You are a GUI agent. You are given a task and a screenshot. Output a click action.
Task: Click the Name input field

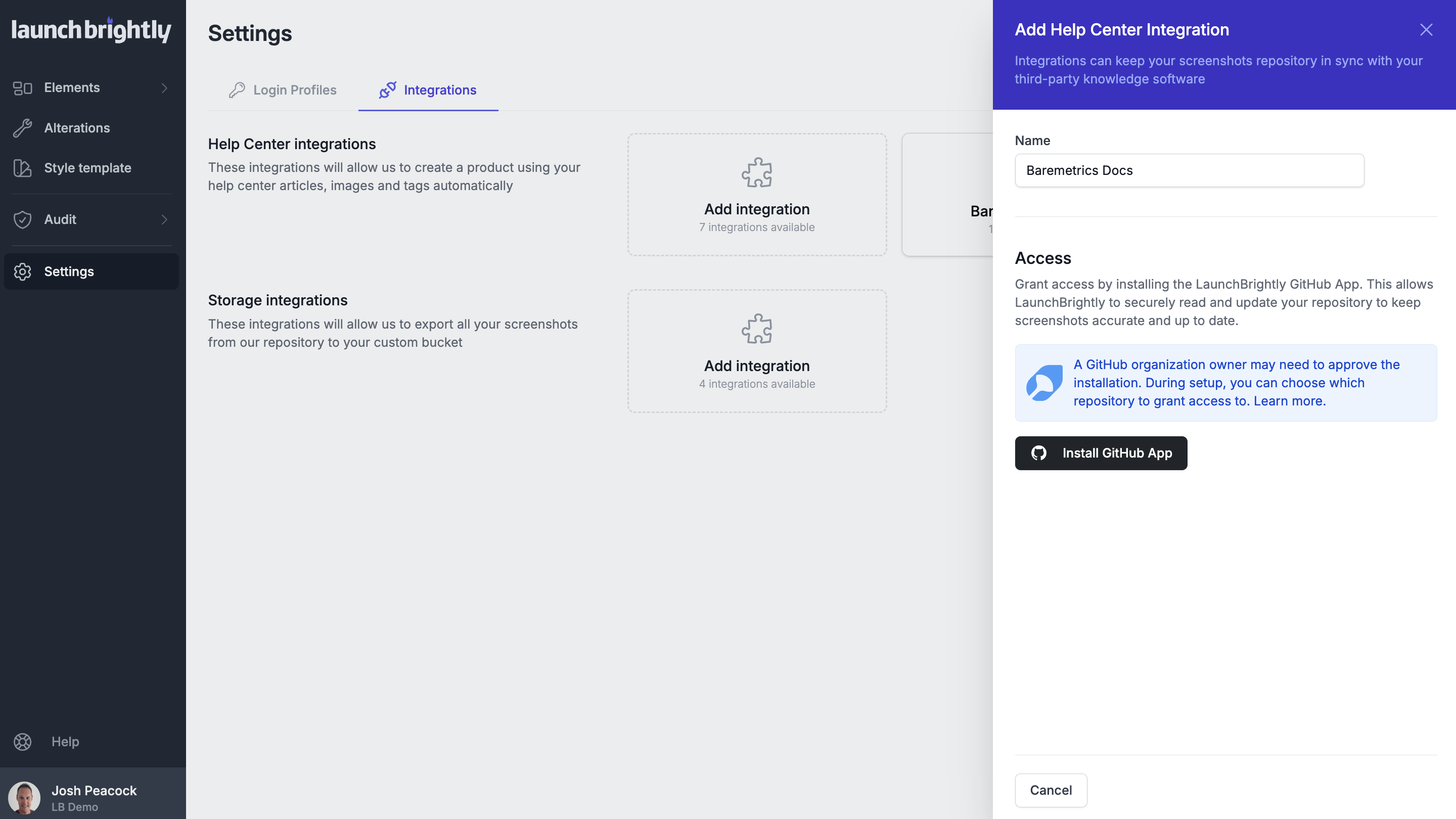pos(1189,170)
